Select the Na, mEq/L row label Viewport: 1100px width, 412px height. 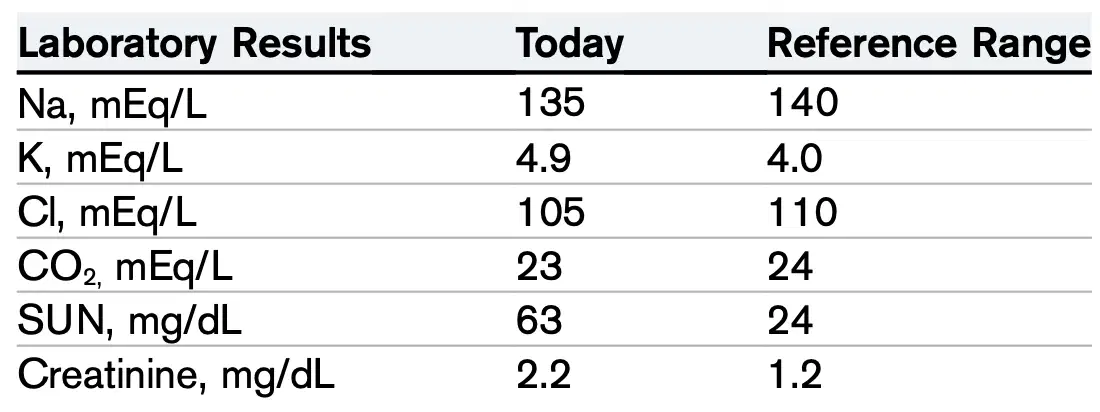pyautogui.click(x=112, y=103)
